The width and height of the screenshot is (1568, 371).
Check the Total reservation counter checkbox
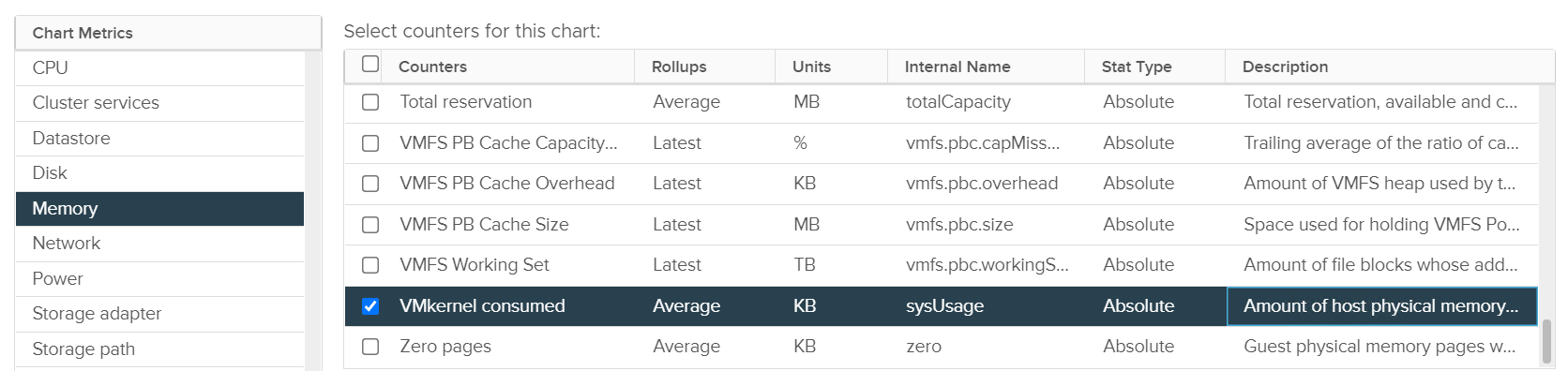pos(370,102)
